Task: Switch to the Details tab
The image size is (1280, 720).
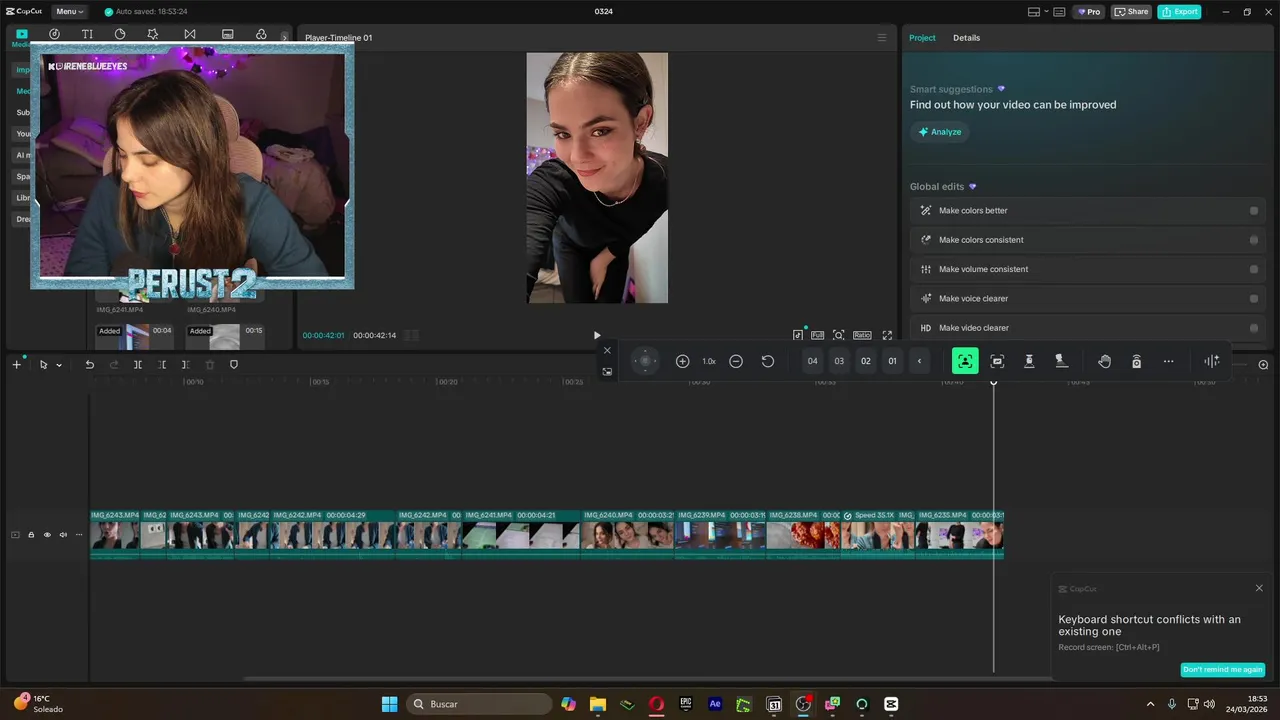Action: click(x=966, y=38)
